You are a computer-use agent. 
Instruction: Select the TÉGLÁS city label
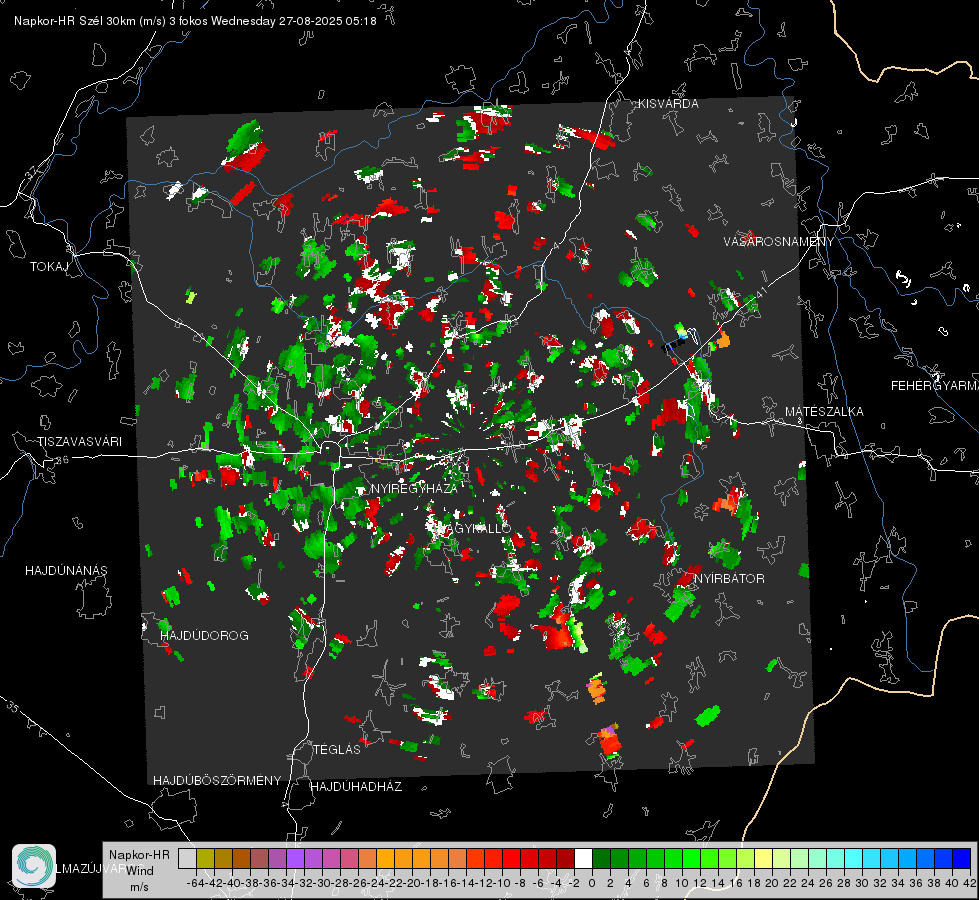pos(337,749)
